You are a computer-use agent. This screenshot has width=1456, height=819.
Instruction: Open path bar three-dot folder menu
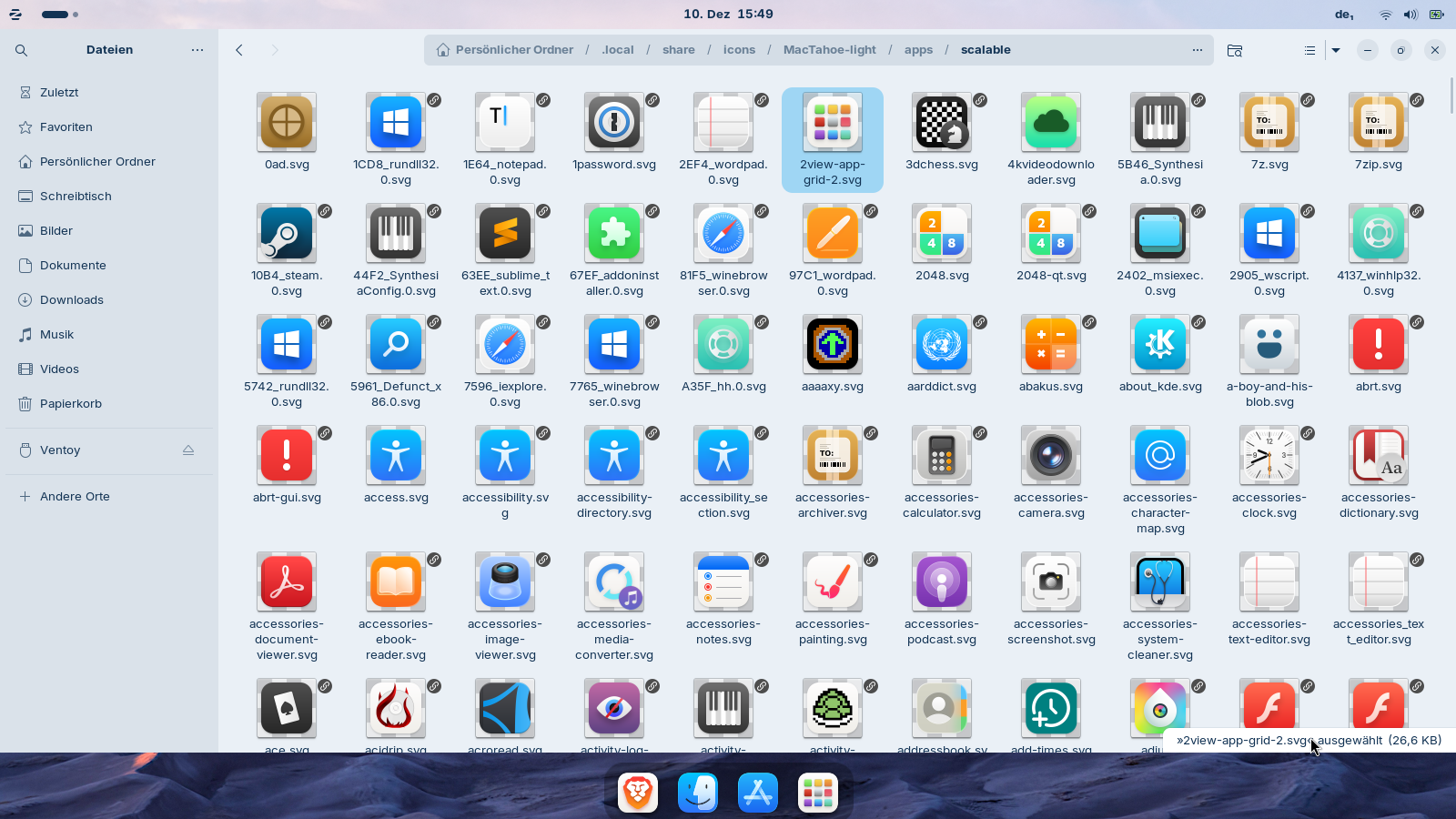1198,50
